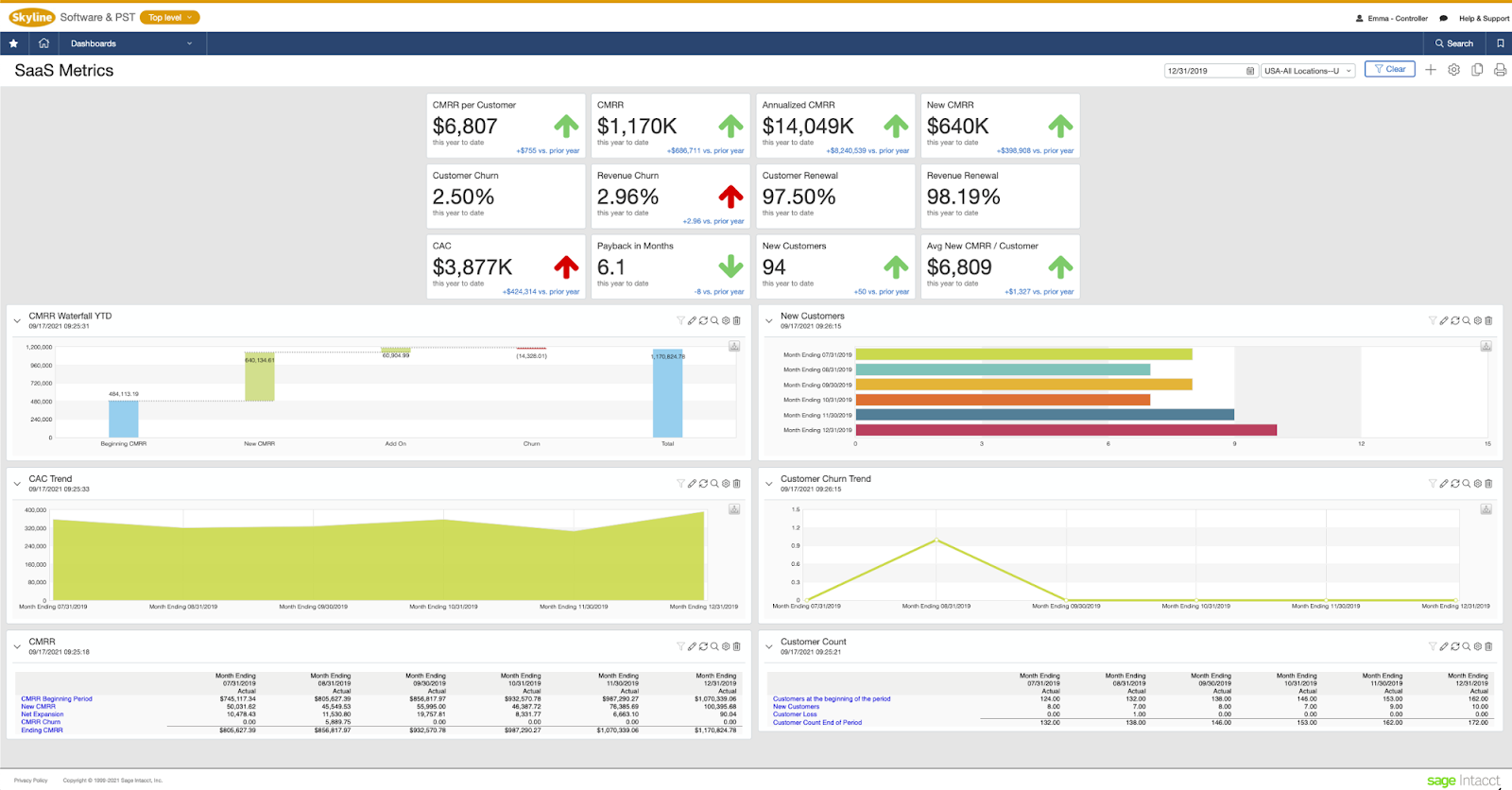This screenshot has height=790, width=1512.
Task: Open the home icon in navigation bar
Action: pyautogui.click(x=43, y=43)
